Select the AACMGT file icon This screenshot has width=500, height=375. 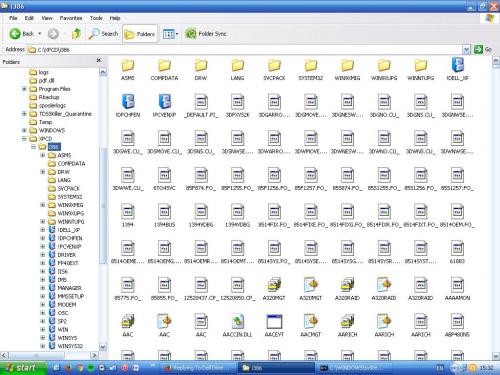(x=311, y=322)
